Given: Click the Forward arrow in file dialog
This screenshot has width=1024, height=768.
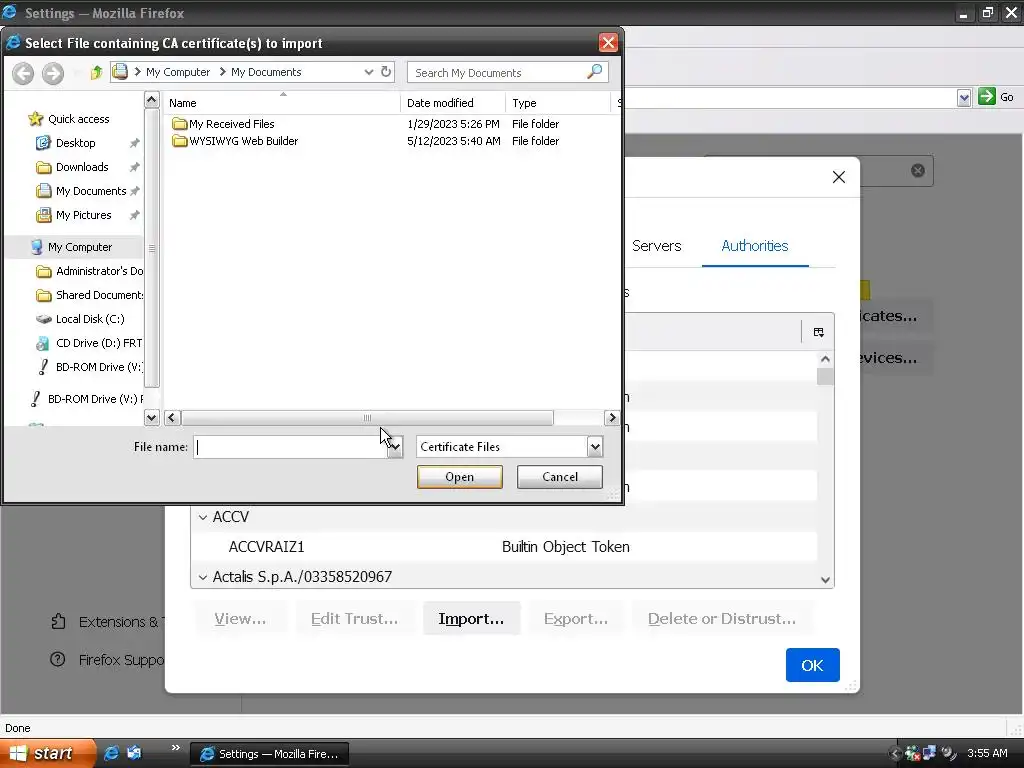Looking at the screenshot, I should pos(53,72).
